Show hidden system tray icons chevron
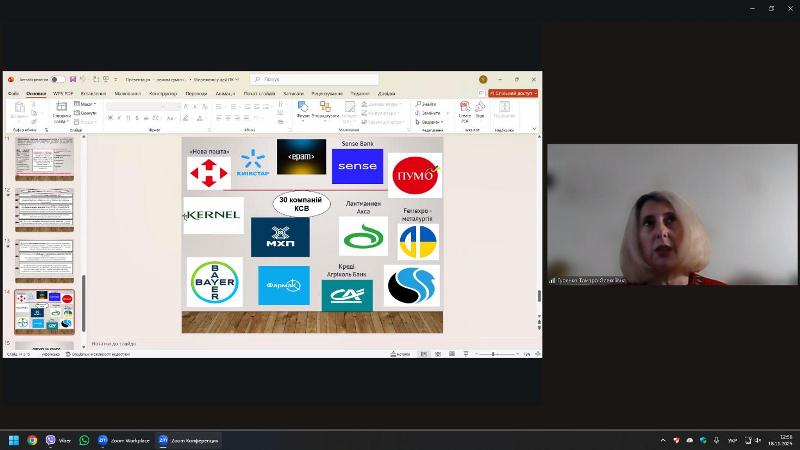This screenshot has width=800, height=450. (663, 440)
